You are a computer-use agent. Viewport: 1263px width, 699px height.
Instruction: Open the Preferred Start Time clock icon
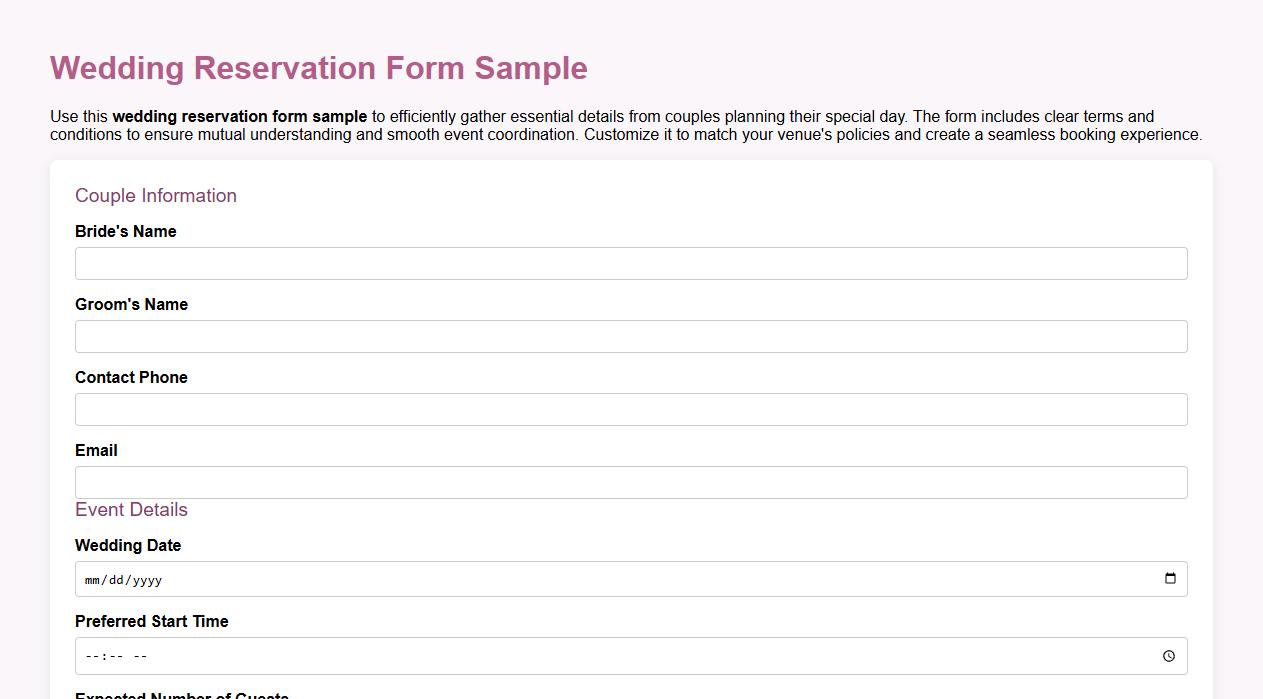(x=1168, y=656)
